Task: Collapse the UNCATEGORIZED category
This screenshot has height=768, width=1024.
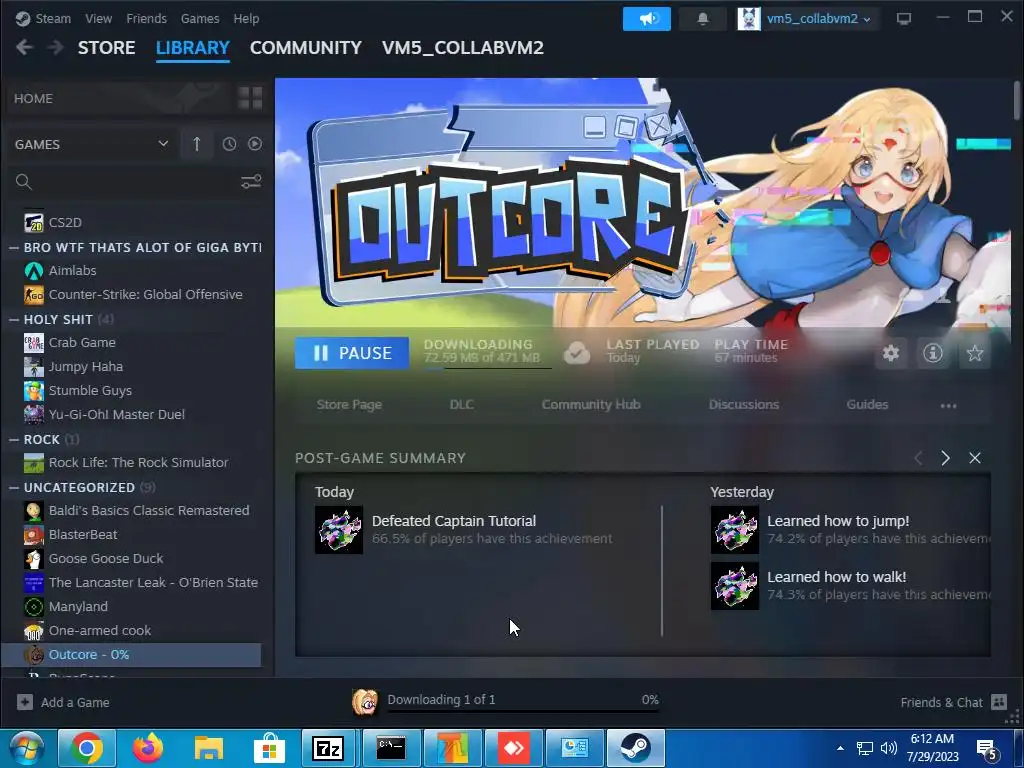Action: coord(14,487)
